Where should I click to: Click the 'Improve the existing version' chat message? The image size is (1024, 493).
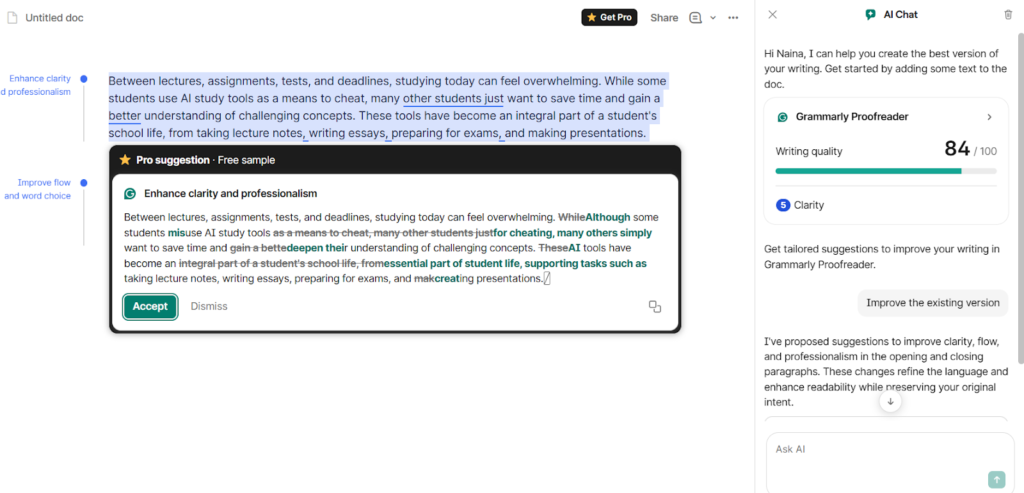coord(933,303)
